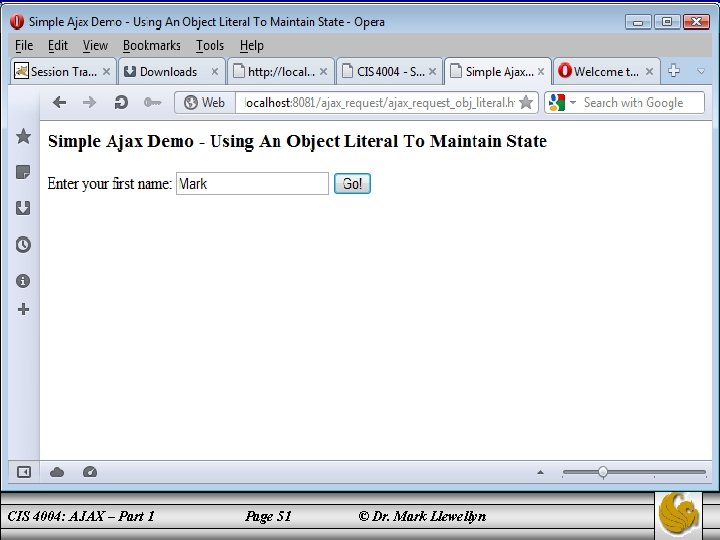Open Bookmarks panel star in sidebar

point(23,136)
